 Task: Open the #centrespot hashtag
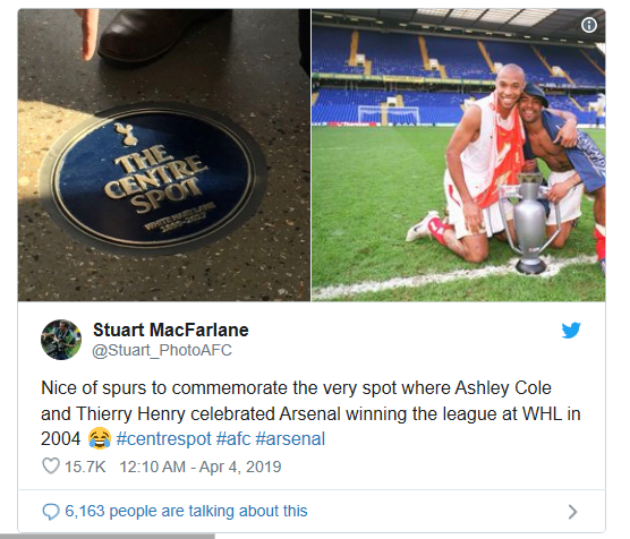(x=163, y=438)
